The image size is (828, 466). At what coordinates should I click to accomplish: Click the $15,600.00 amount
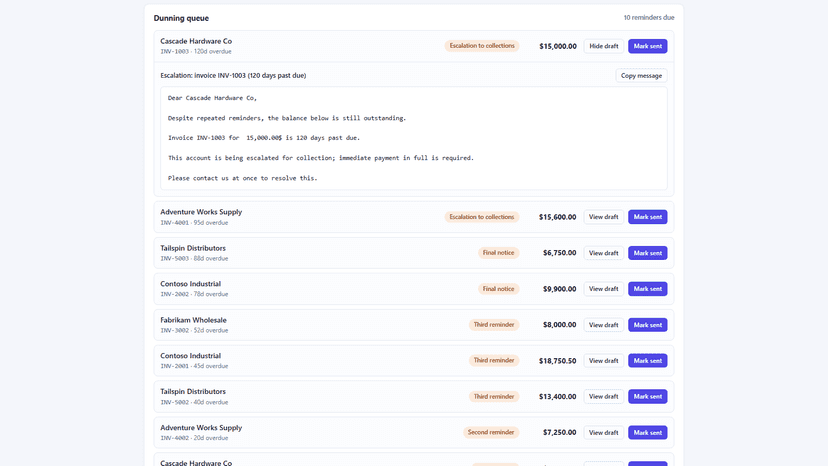tap(558, 217)
